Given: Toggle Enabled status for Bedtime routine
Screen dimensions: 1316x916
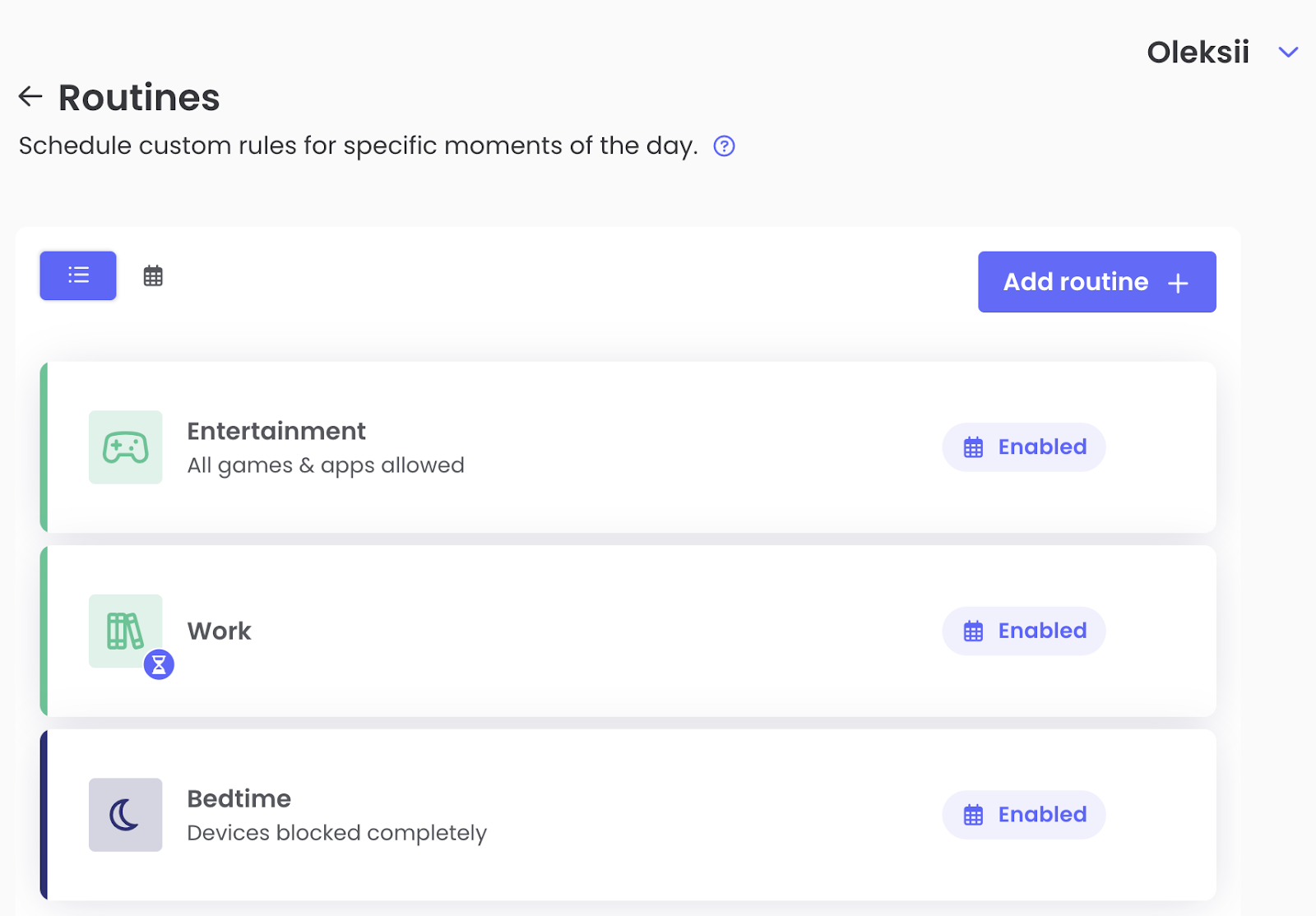Looking at the screenshot, I should pos(1024,815).
